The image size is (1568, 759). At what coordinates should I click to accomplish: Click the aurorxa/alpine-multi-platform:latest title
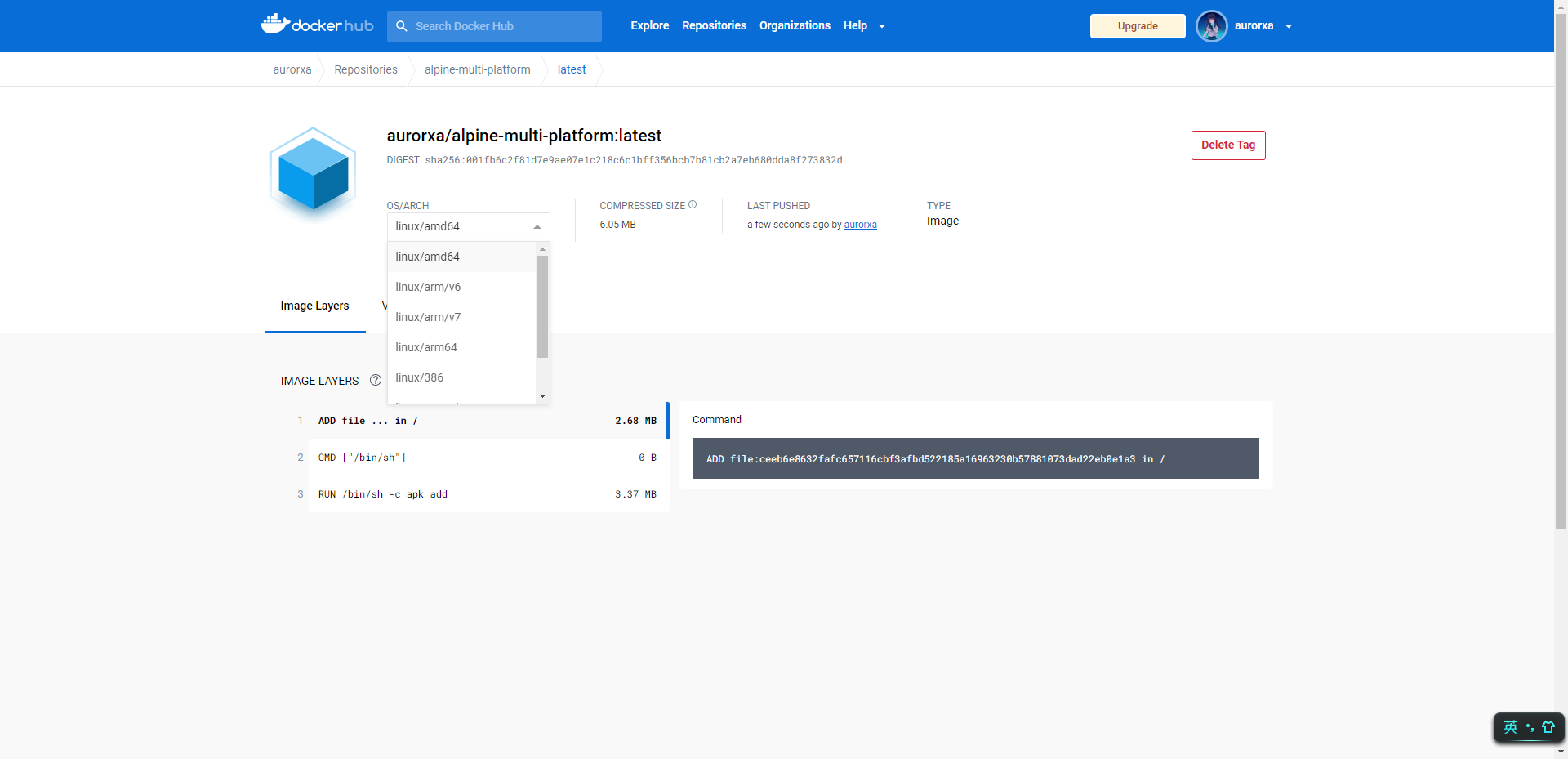point(523,136)
